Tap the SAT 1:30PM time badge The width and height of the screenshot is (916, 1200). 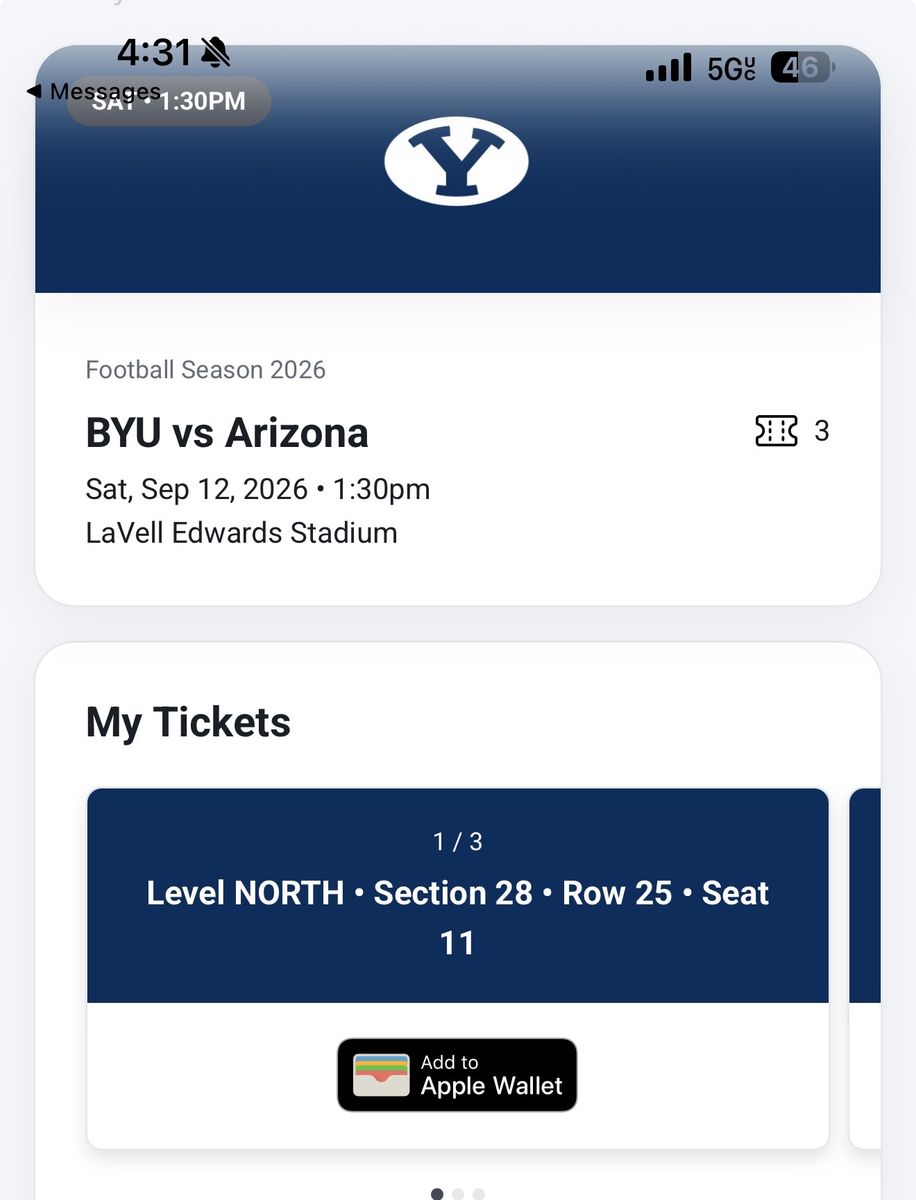click(x=169, y=101)
